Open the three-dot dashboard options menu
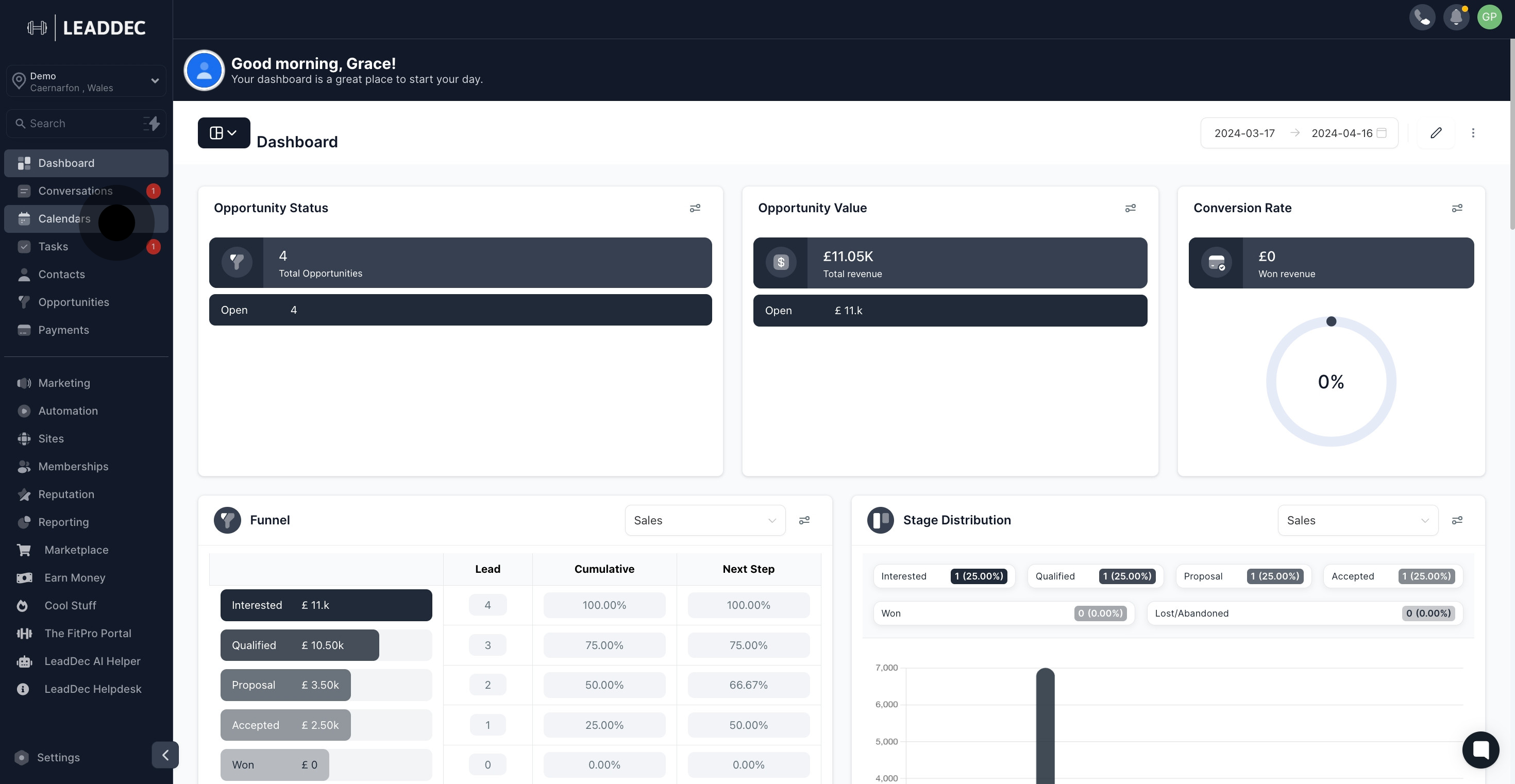The width and height of the screenshot is (1515, 784). pos(1473,133)
